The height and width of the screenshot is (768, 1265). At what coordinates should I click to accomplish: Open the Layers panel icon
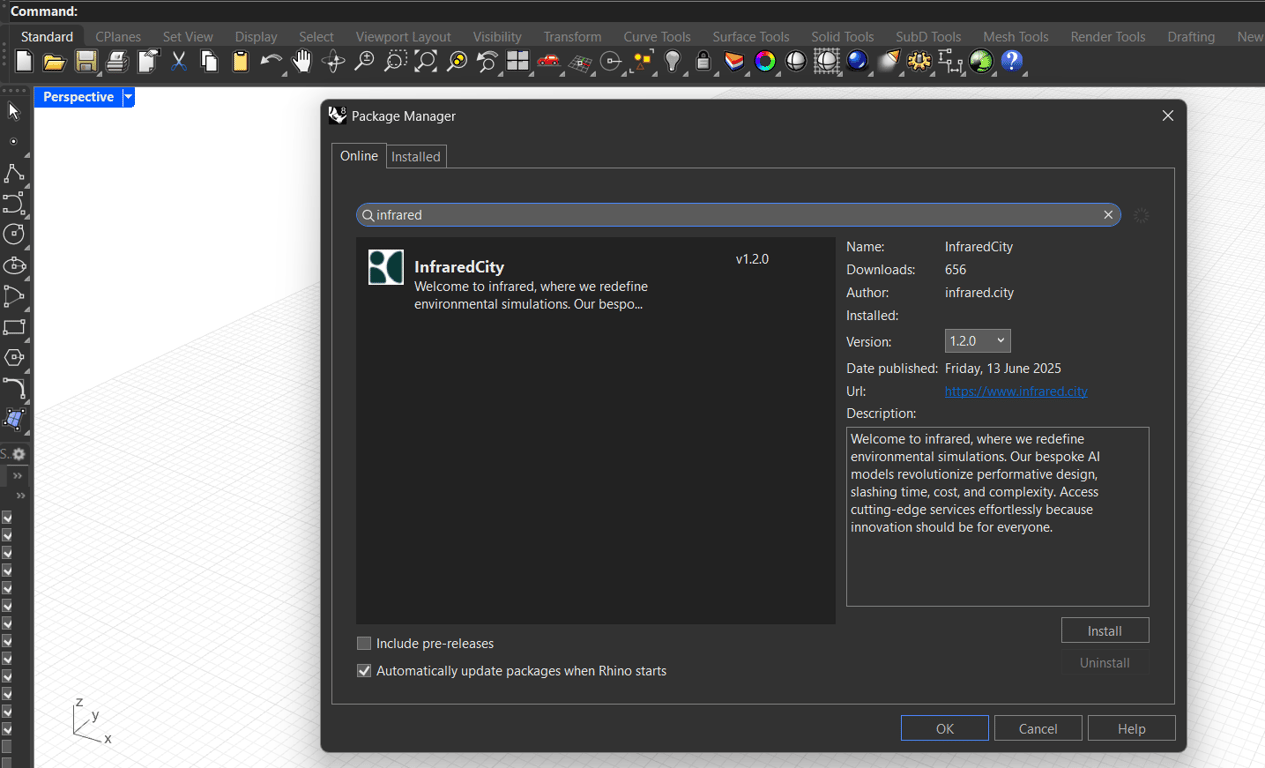click(x=734, y=62)
